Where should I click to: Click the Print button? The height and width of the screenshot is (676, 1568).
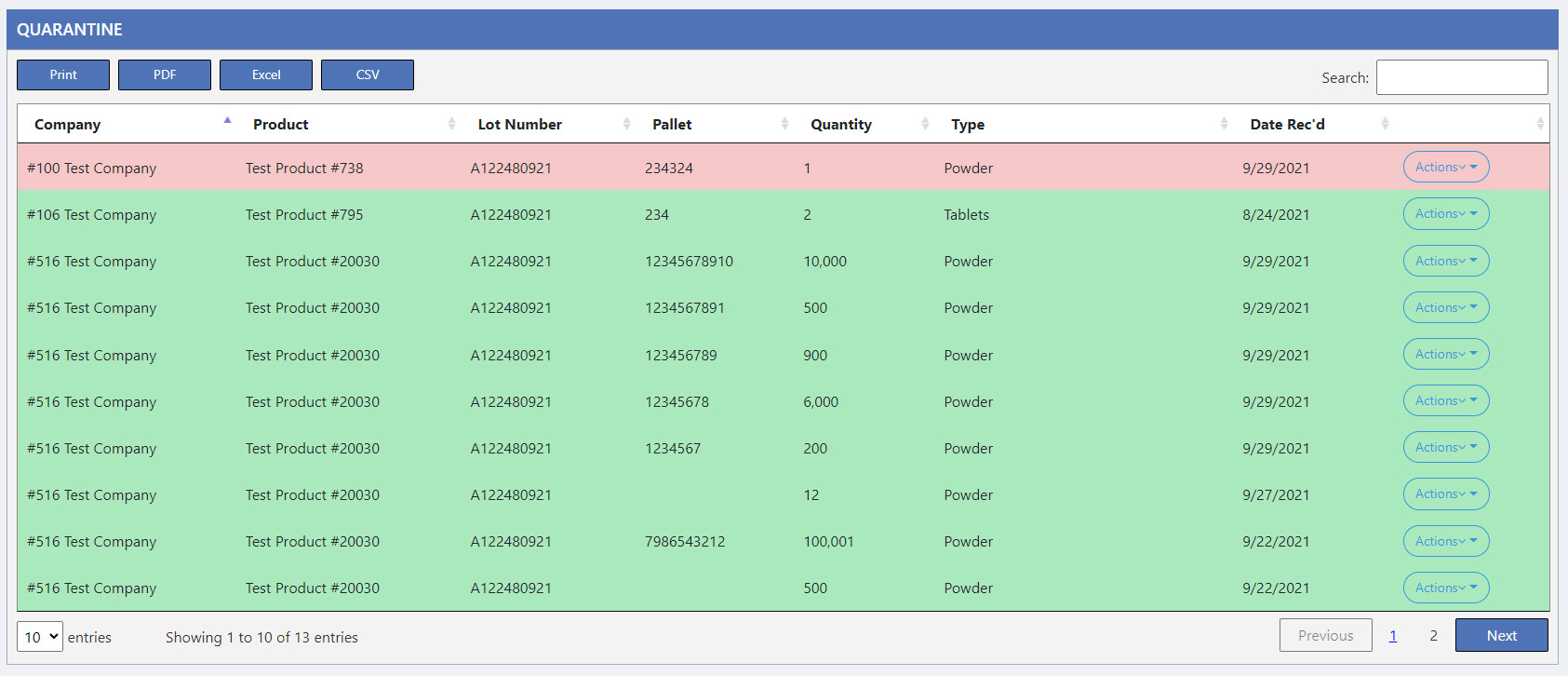click(x=63, y=74)
